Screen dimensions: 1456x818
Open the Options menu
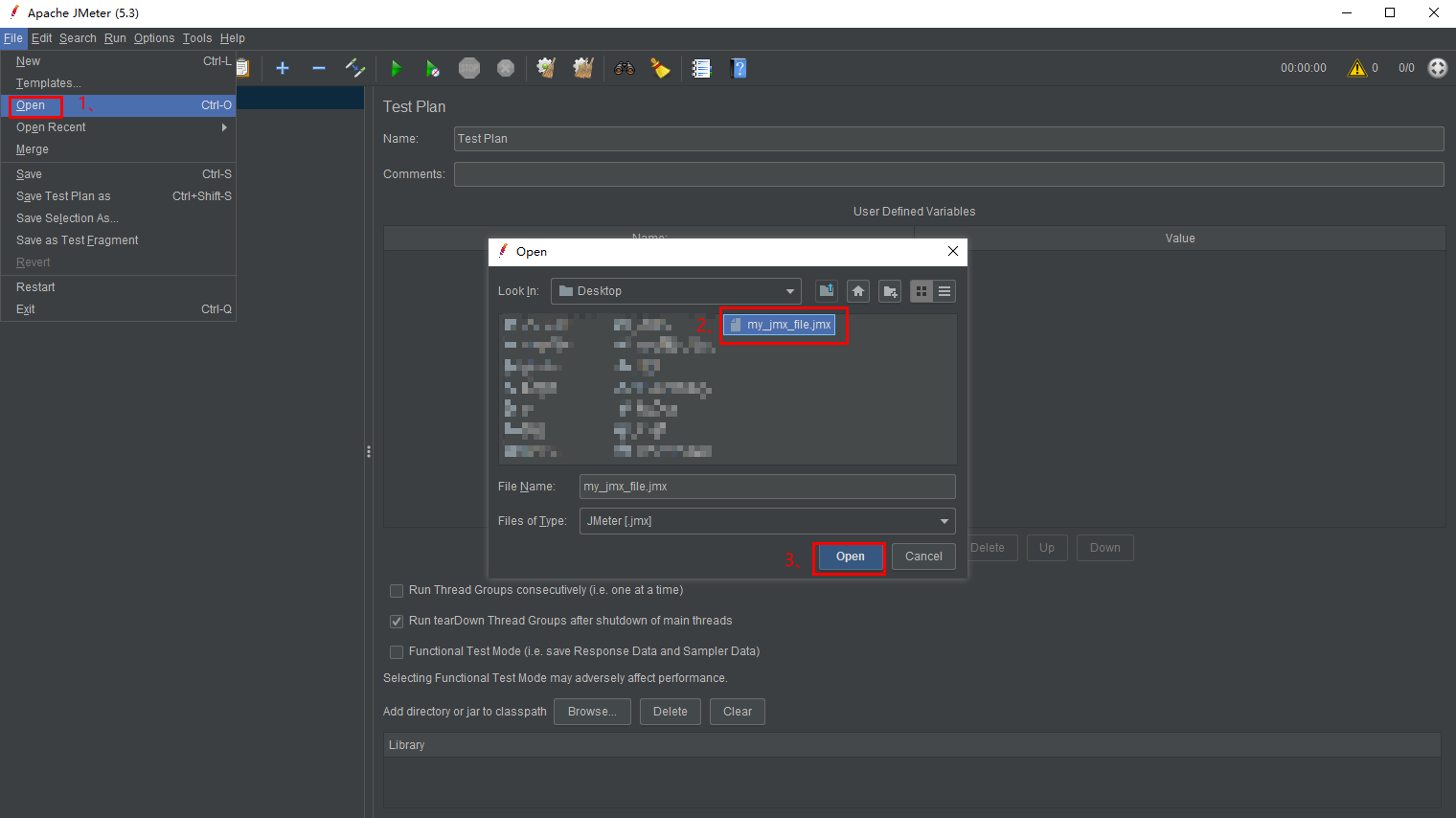(154, 38)
